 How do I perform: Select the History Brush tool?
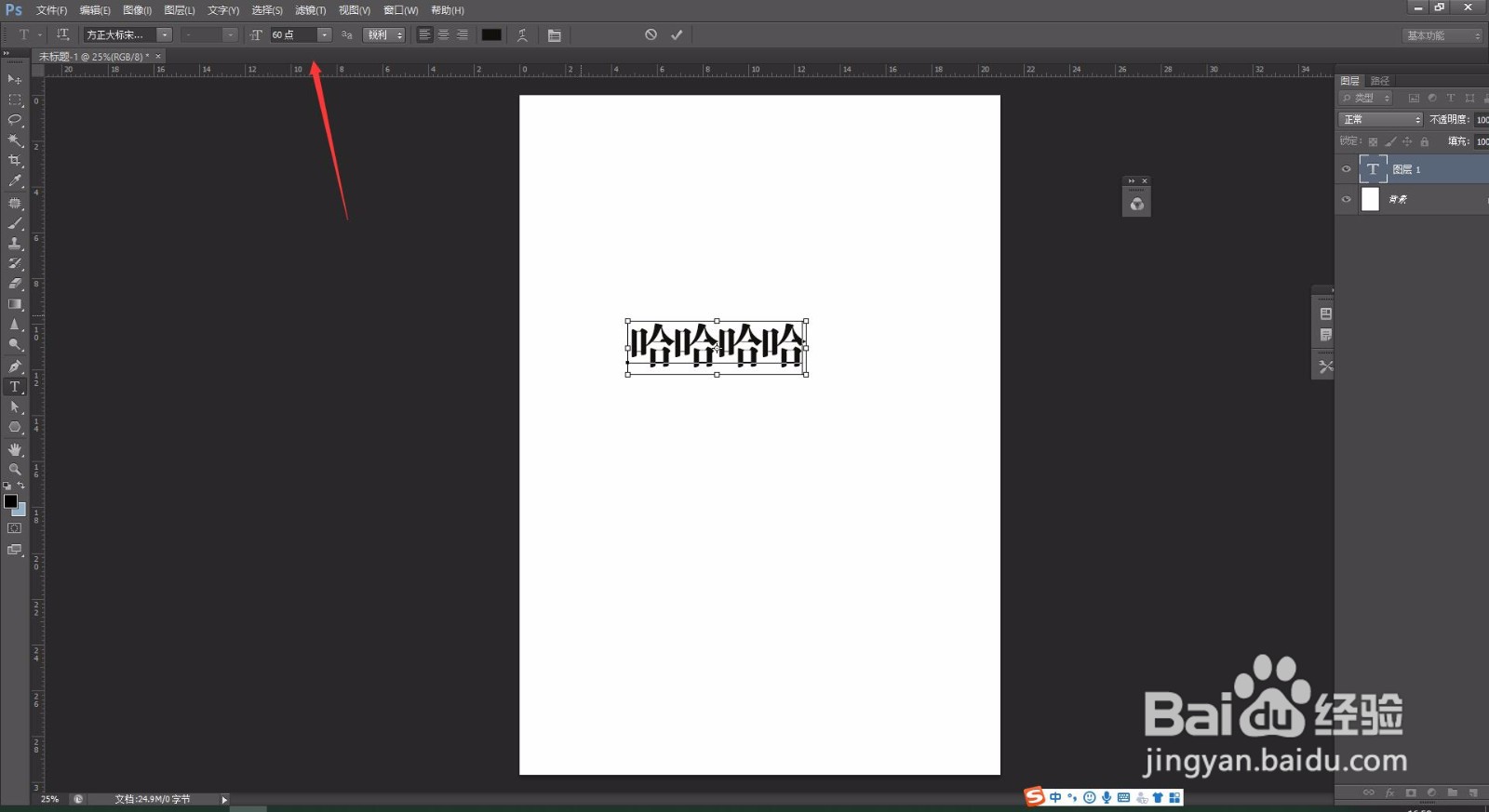[15, 264]
